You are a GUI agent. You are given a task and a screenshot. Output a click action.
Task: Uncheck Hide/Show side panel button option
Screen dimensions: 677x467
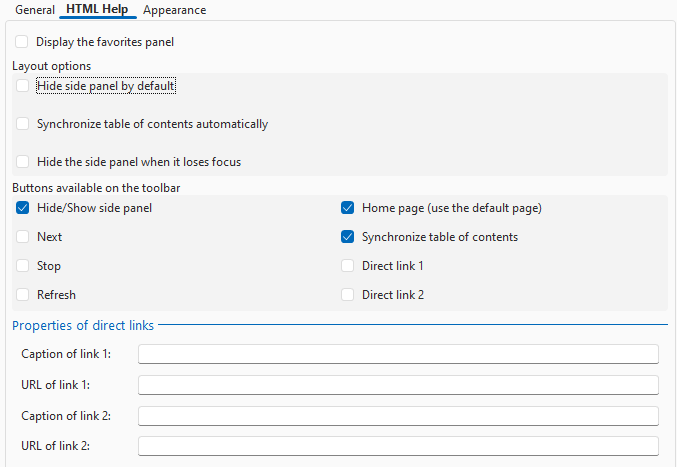[22, 208]
